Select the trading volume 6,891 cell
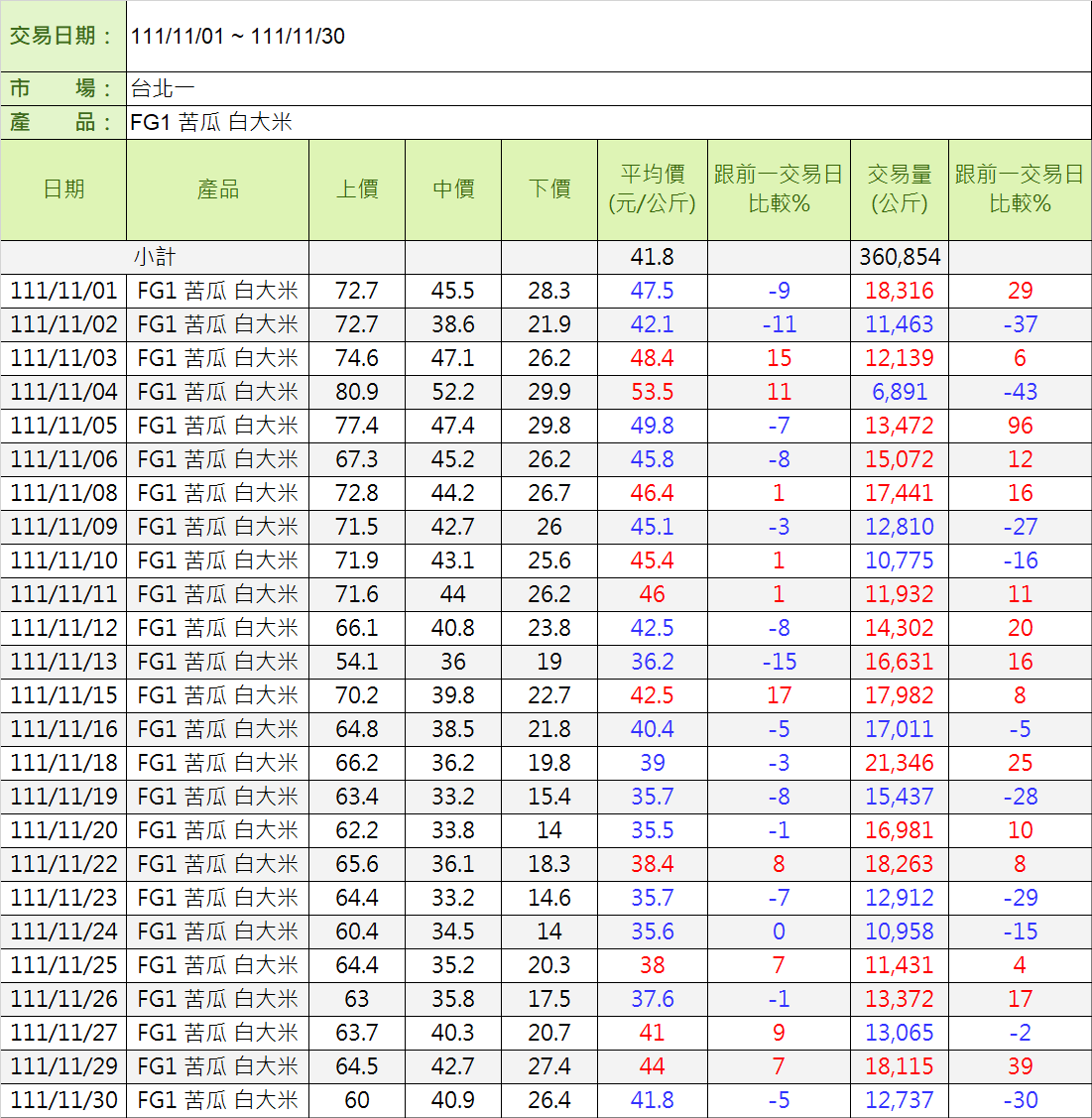This screenshot has height=1118, width=1092. point(900,392)
